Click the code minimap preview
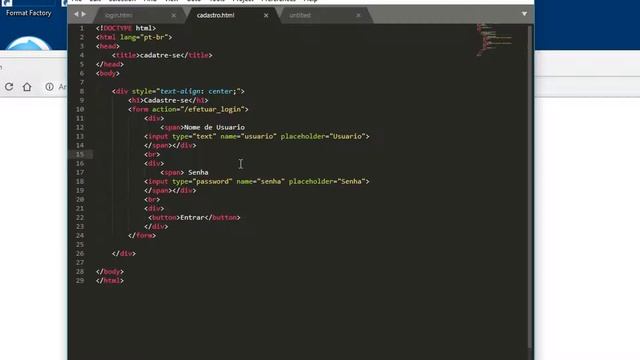 click(x=495, y=40)
